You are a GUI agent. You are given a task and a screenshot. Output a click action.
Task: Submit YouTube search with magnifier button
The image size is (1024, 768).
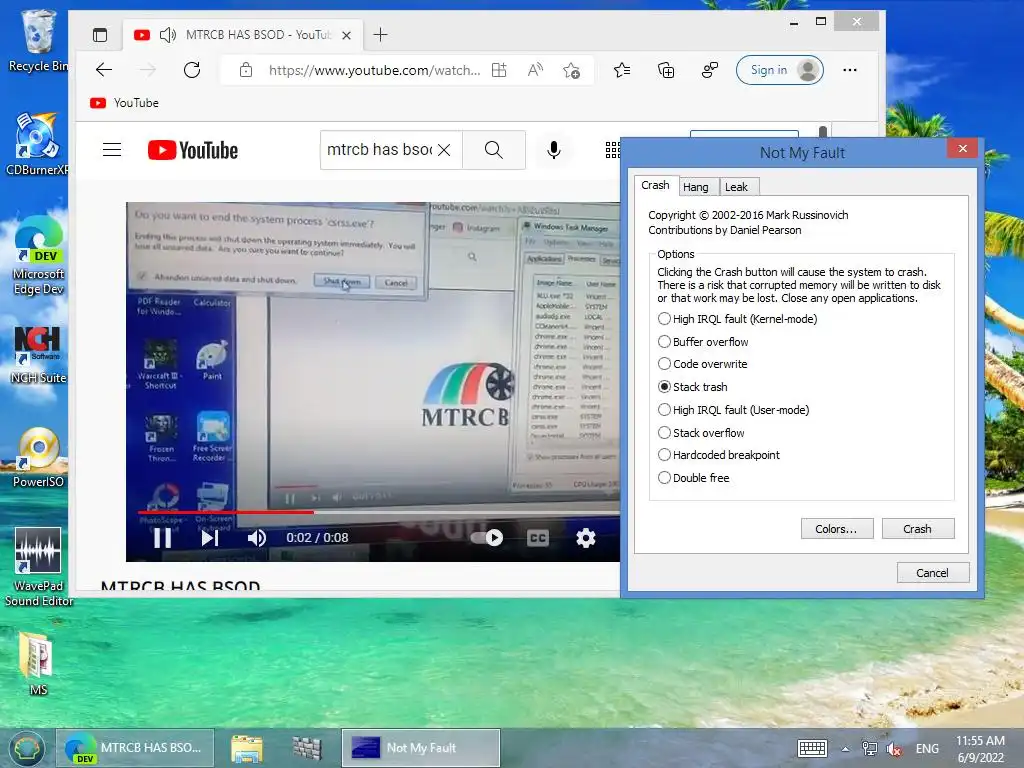(x=494, y=150)
